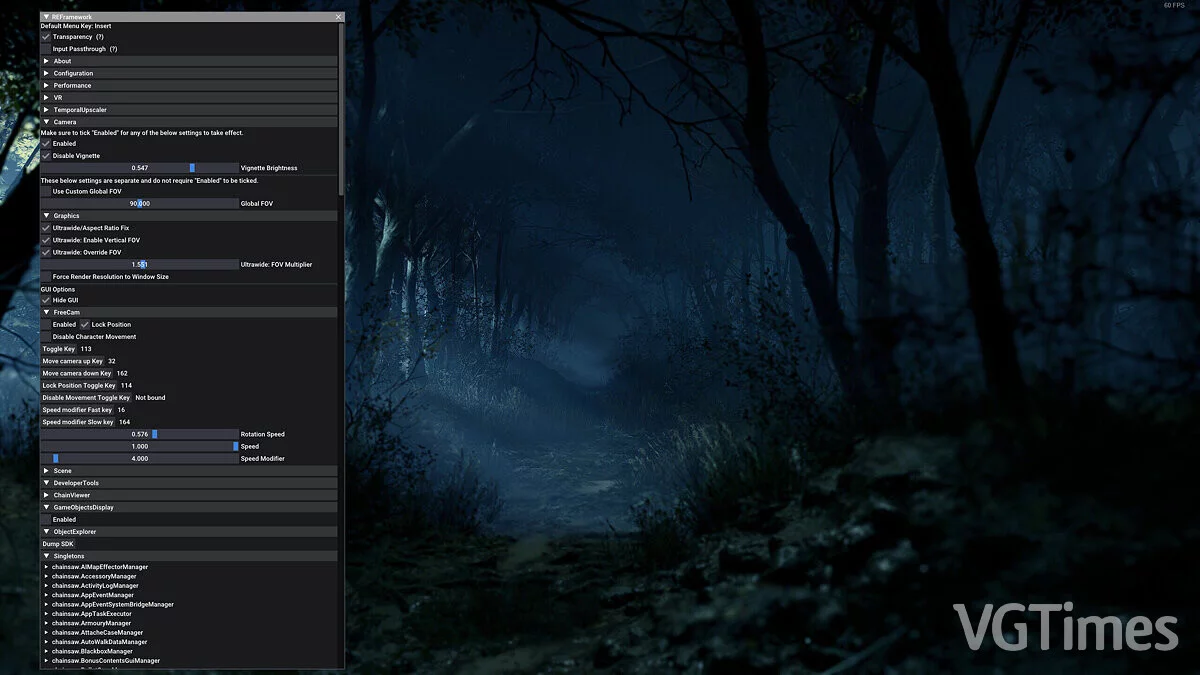Rebind the FreeCam Toggle Key
The width and height of the screenshot is (1200, 675).
tap(60, 348)
